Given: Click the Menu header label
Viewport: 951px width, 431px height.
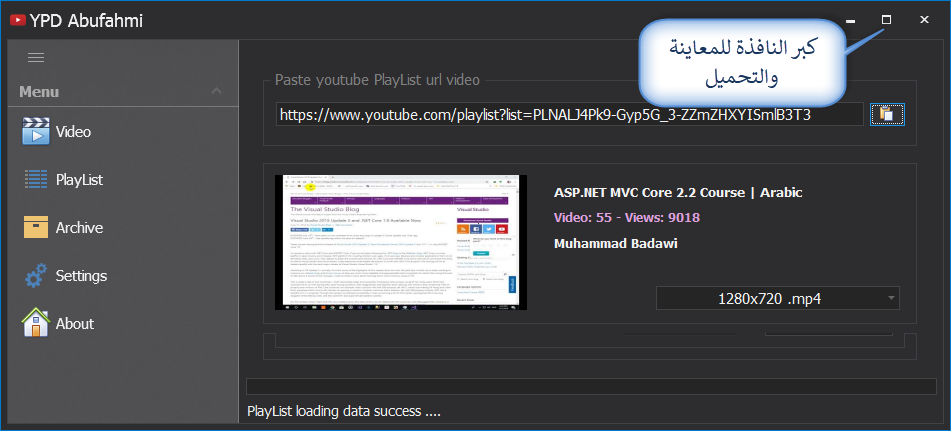Looking at the screenshot, I should (x=39, y=92).
